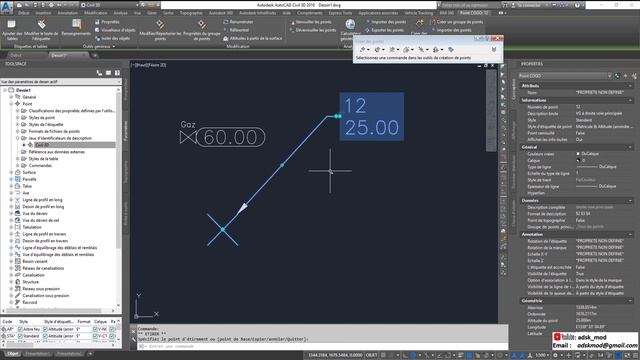Click Déverrouiller les points
The height and width of the screenshot is (360, 640).
pyautogui.click(x=313, y=30)
